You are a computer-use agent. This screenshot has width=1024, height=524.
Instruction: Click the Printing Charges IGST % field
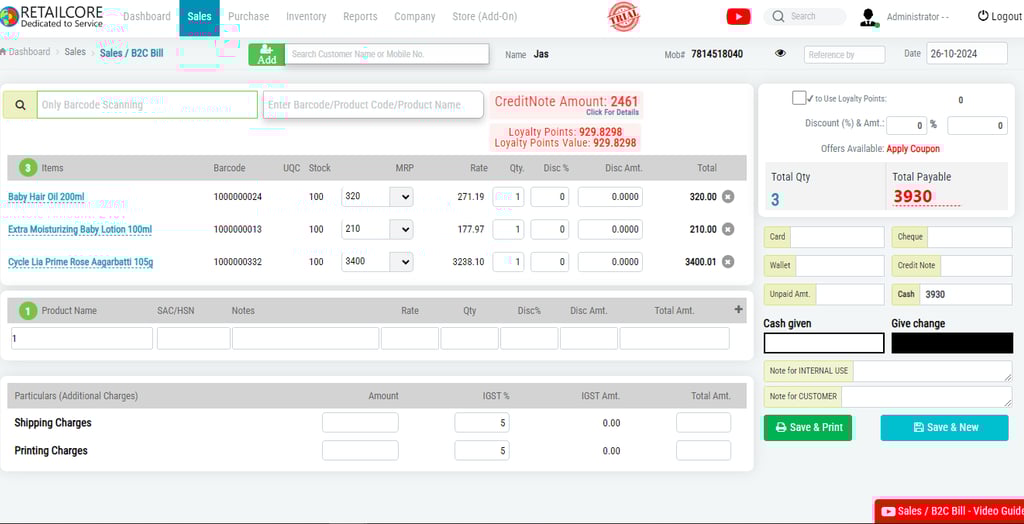pos(482,450)
